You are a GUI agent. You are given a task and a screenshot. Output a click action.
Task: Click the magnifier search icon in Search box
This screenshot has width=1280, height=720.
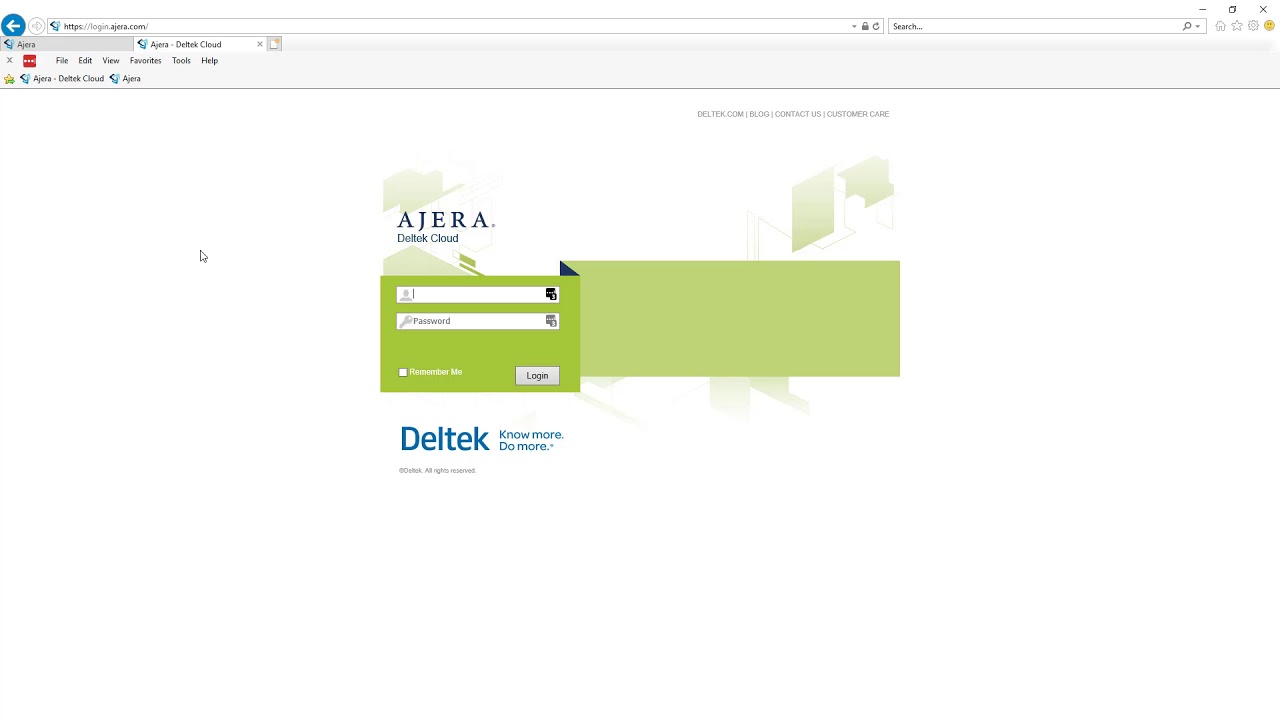point(1187,27)
